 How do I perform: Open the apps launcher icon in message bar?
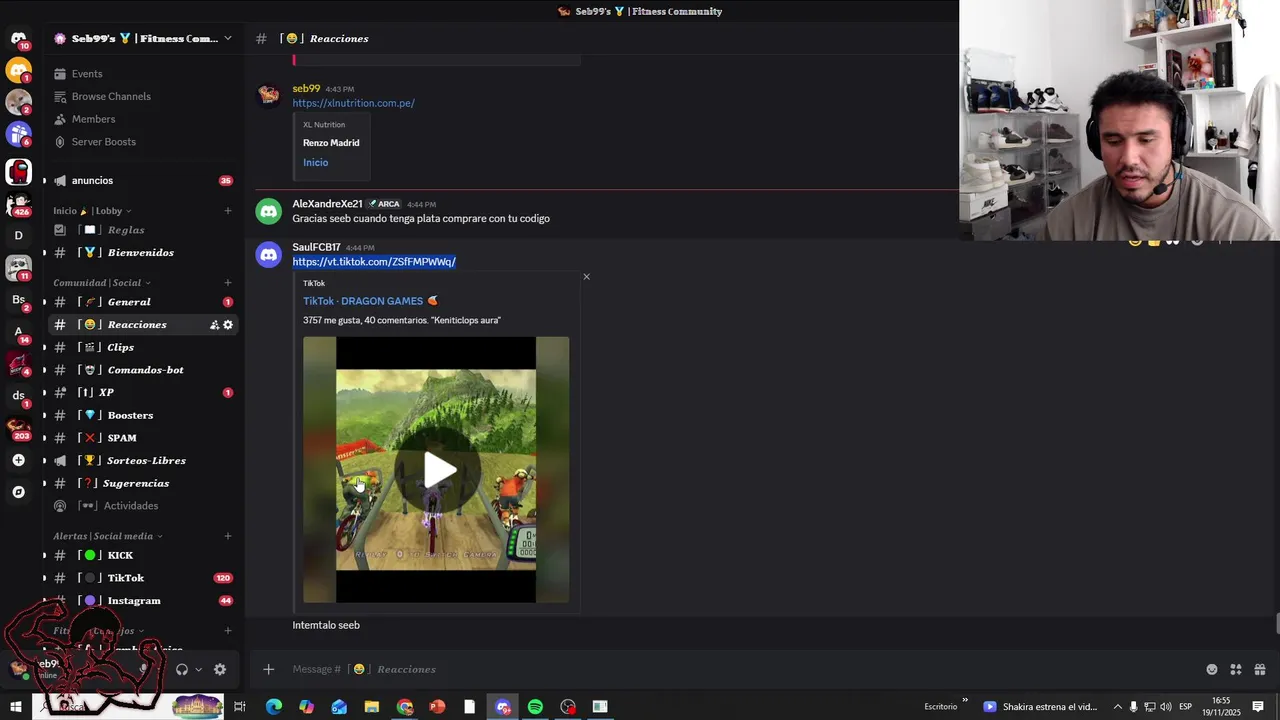pyautogui.click(x=1236, y=669)
